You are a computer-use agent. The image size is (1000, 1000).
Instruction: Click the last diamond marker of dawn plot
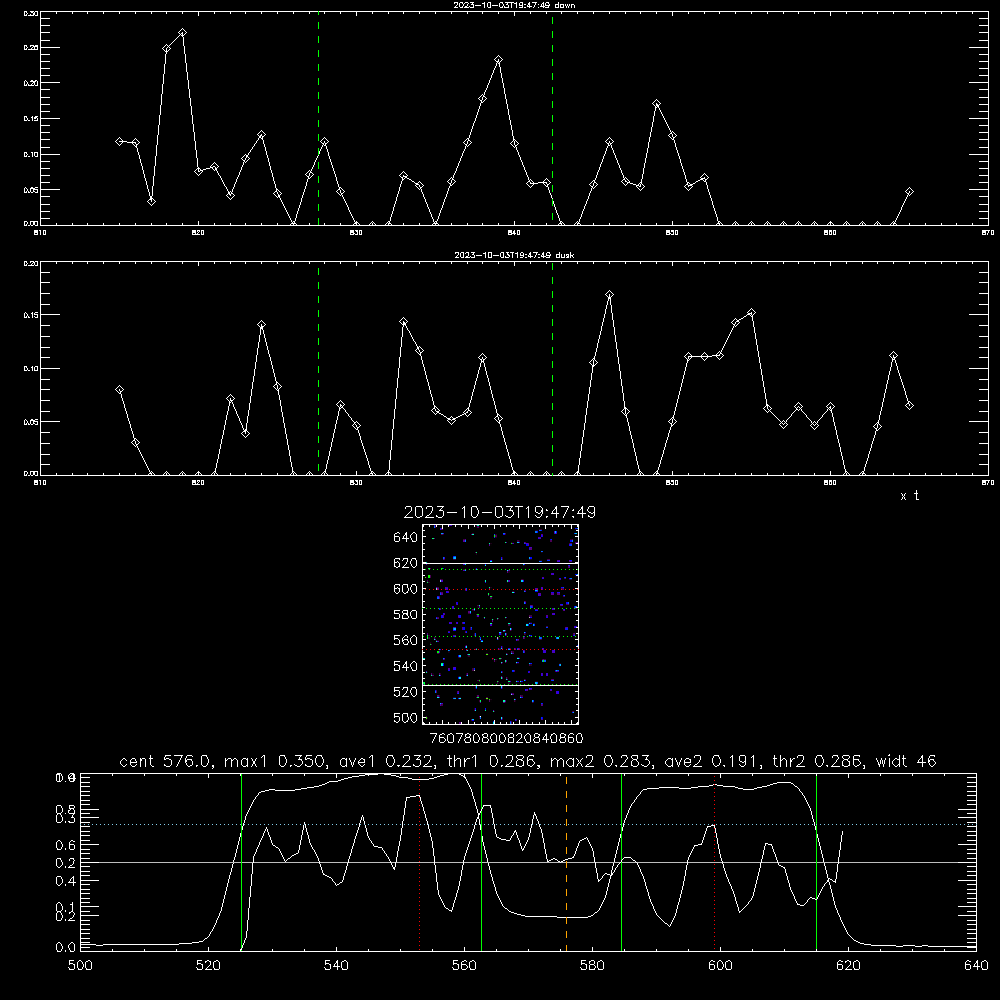point(909,191)
